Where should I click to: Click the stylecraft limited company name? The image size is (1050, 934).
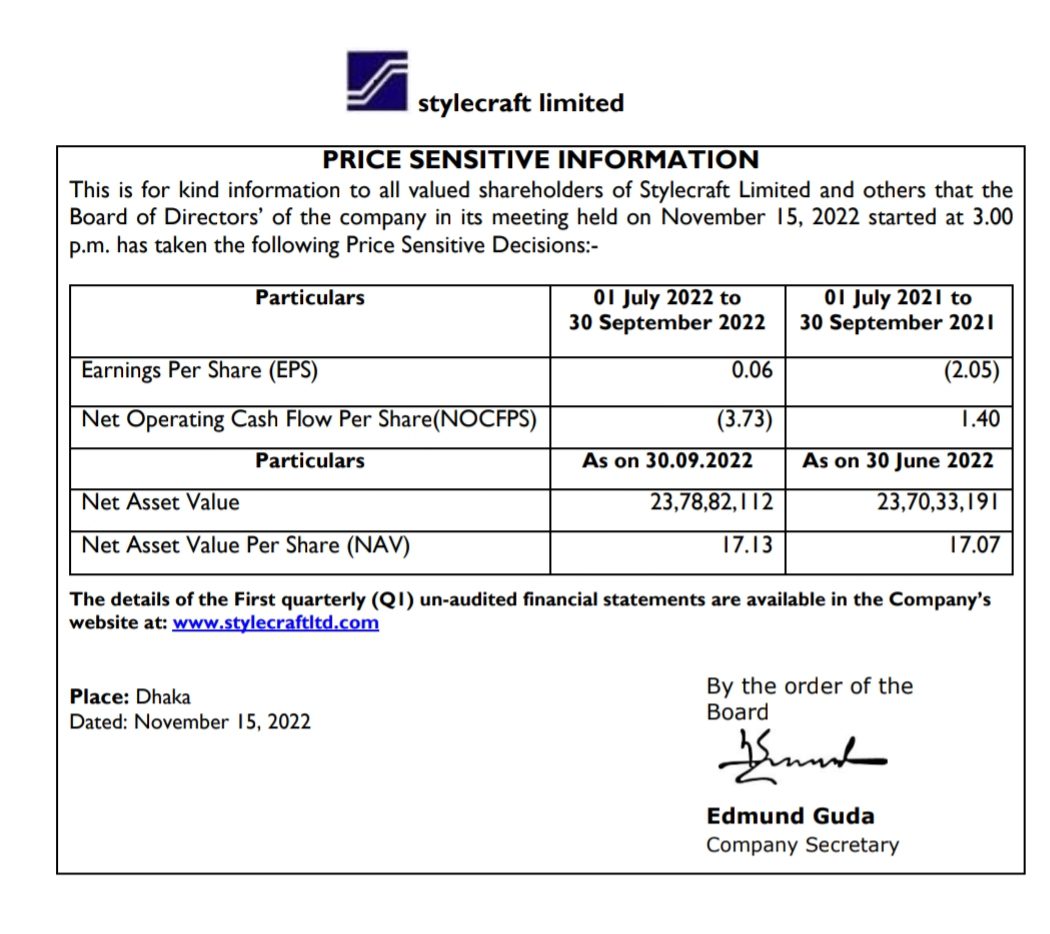click(x=520, y=103)
